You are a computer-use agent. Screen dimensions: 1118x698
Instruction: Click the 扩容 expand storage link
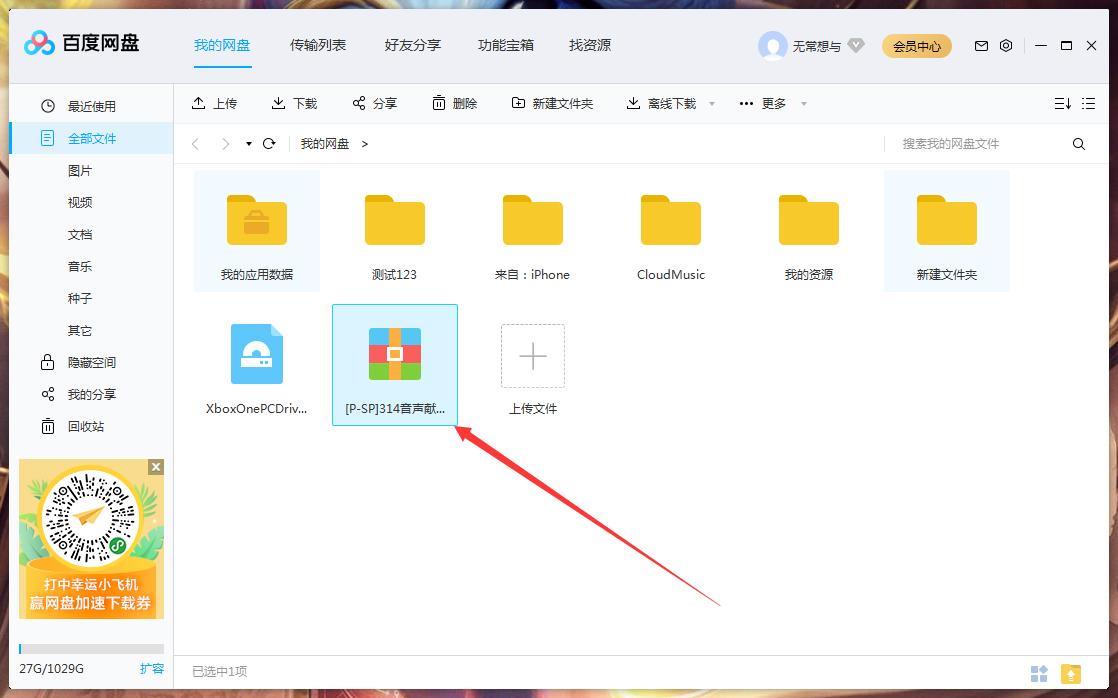pos(152,668)
